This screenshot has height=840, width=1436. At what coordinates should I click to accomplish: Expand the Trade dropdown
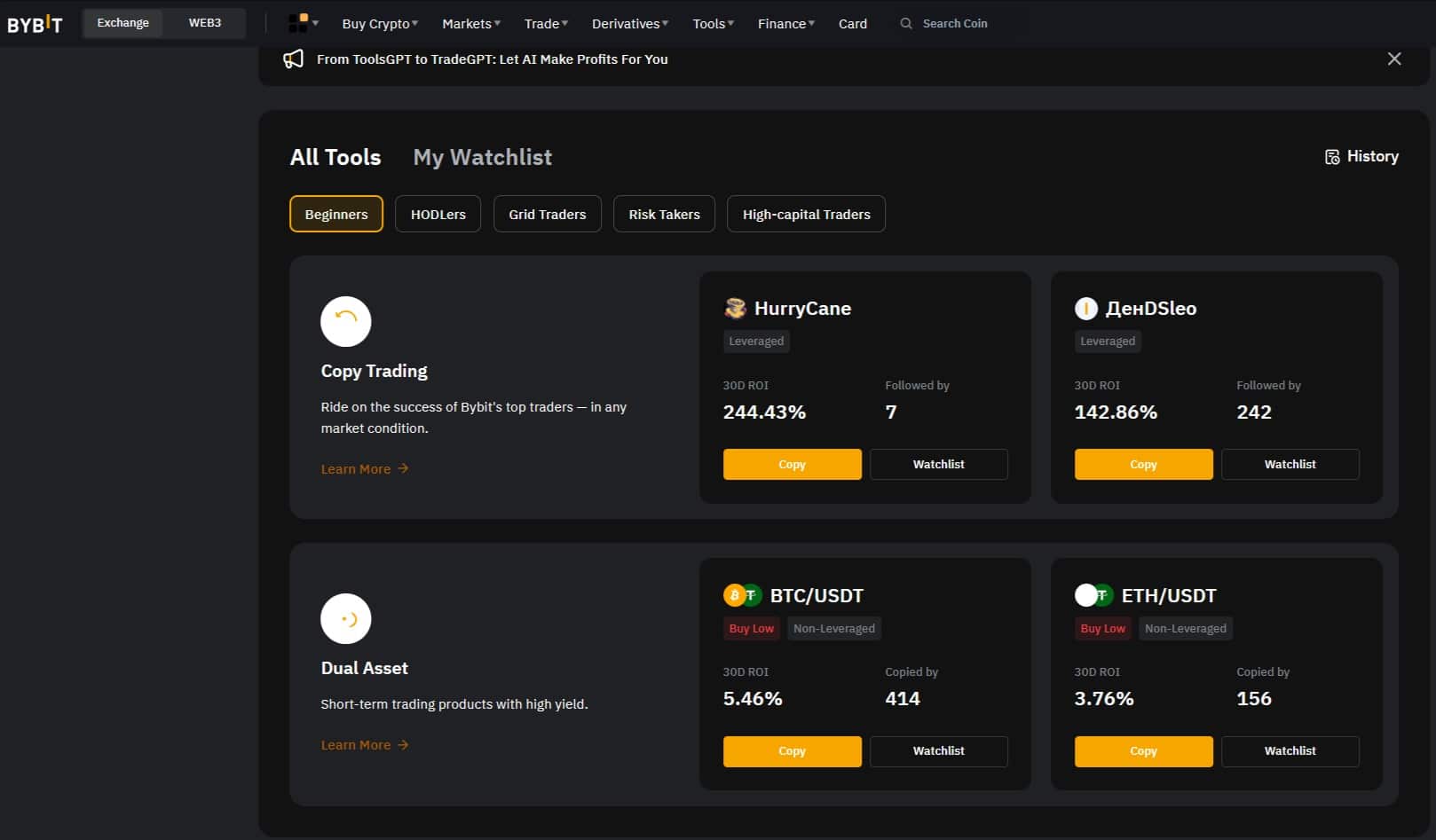point(546,24)
